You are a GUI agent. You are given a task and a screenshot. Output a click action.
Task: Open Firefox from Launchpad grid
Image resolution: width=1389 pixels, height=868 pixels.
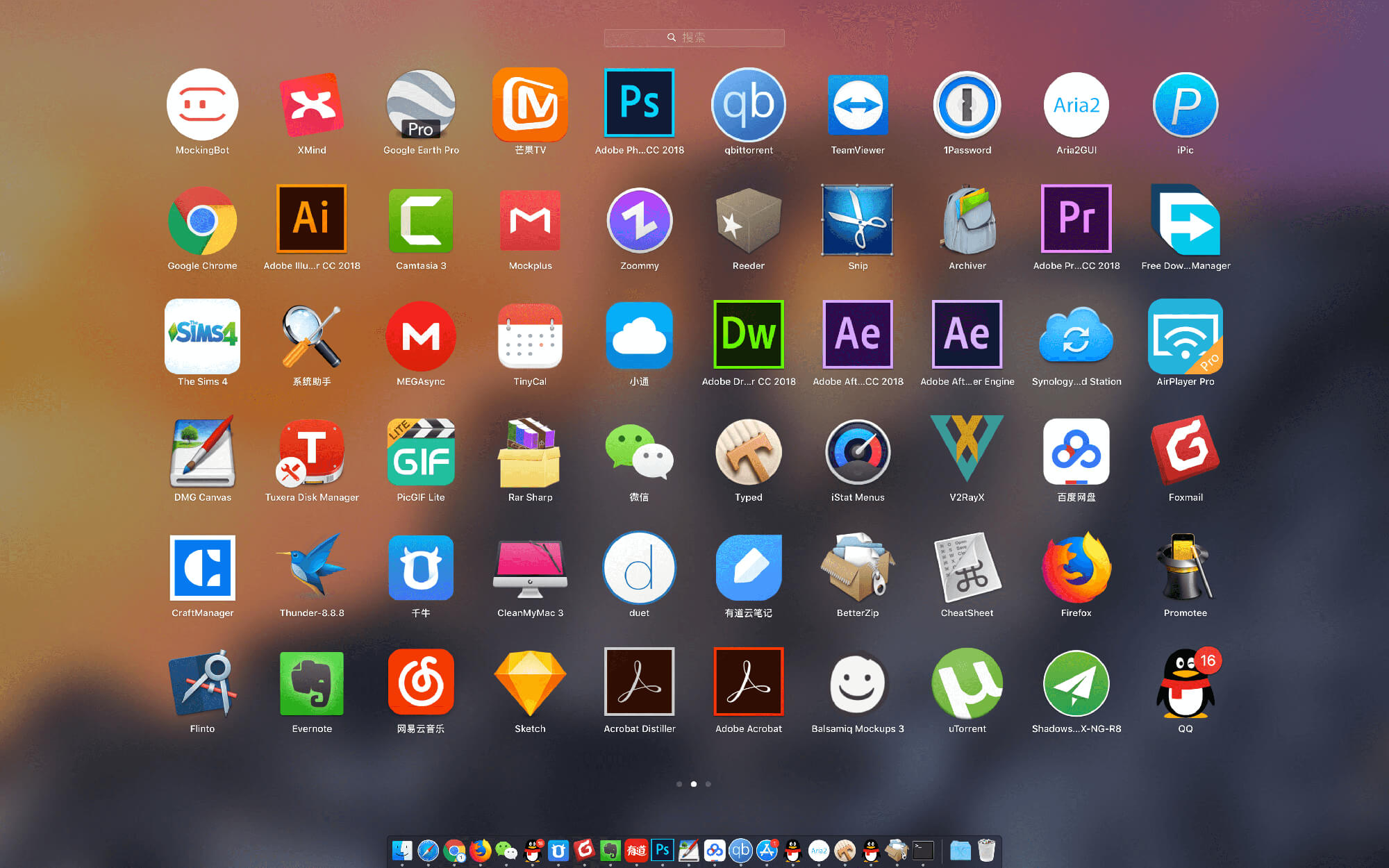(1076, 568)
